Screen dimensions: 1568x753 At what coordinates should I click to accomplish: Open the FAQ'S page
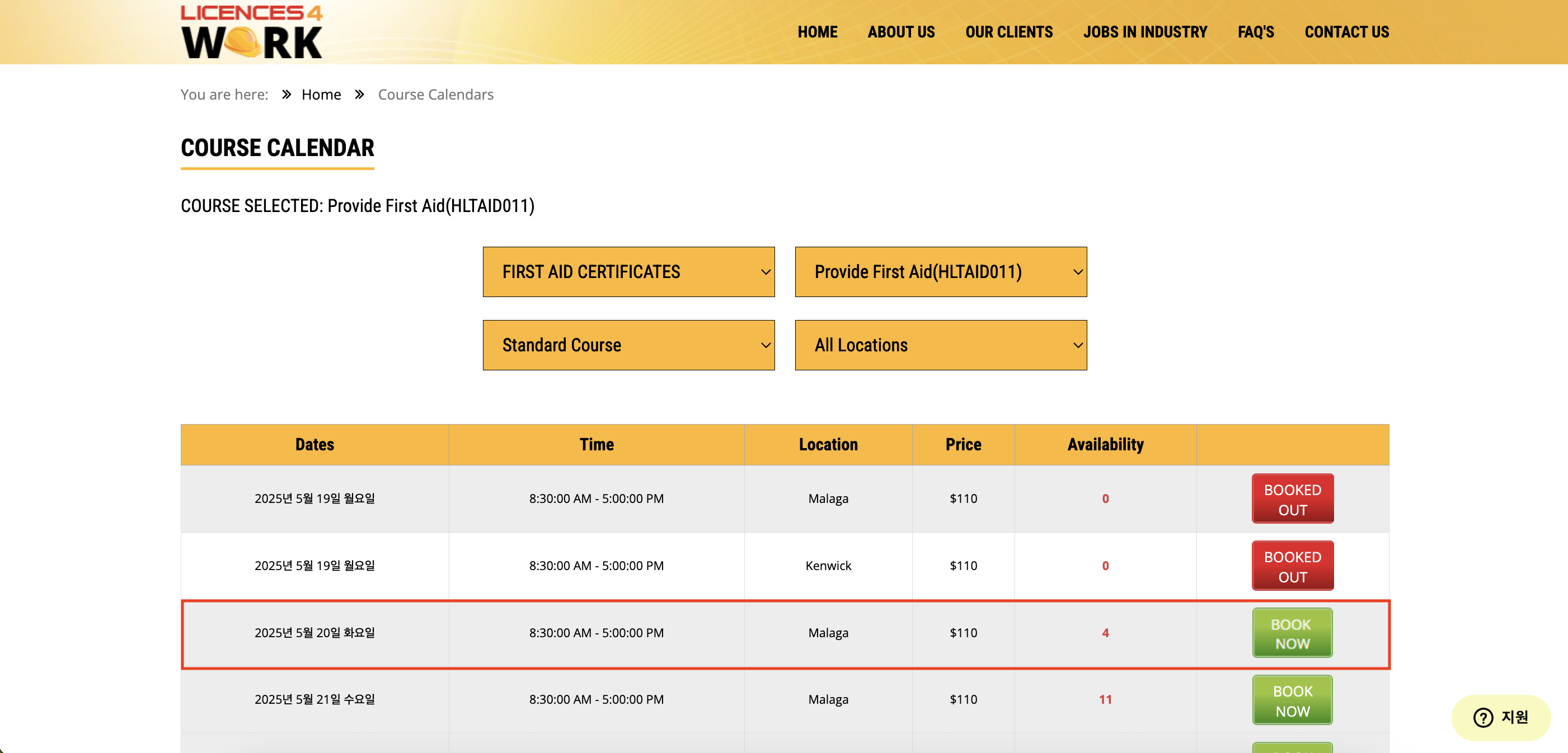pos(1255,32)
